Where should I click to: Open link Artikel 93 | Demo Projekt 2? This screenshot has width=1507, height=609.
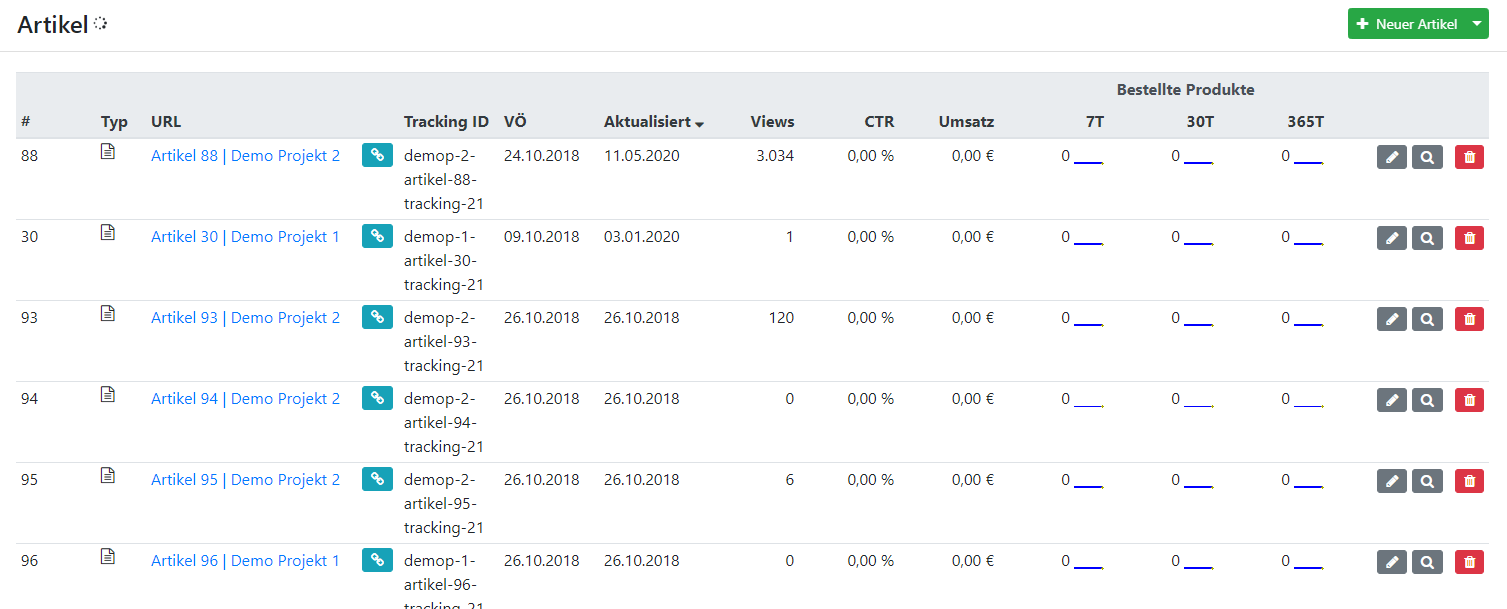coord(245,318)
